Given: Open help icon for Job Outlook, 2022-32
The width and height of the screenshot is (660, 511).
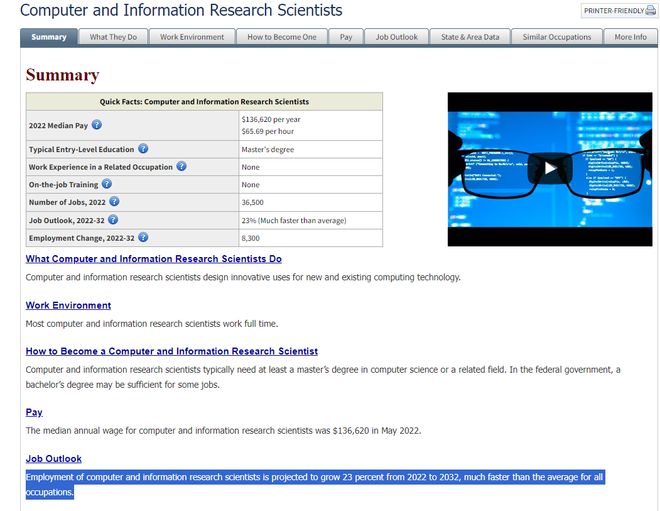Looking at the screenshot, I should tap(113, 220).
